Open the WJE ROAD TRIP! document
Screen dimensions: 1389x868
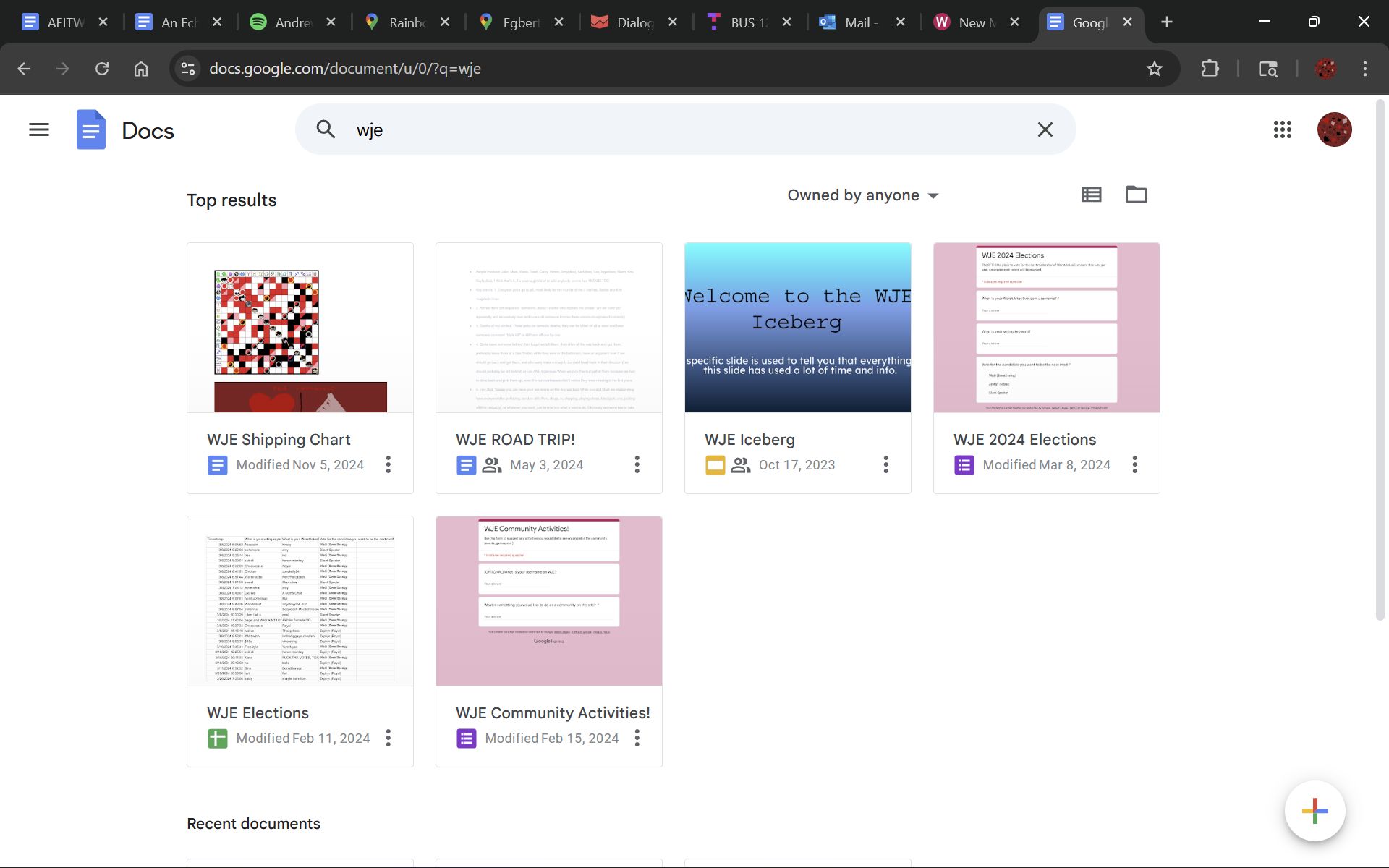tap(548, 328)
